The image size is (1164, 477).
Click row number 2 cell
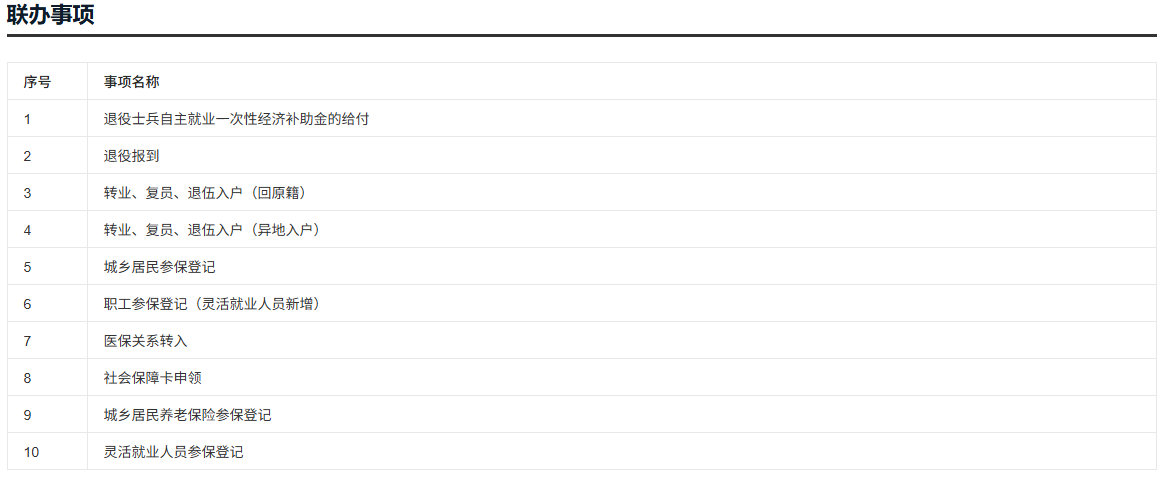point(28,156)
